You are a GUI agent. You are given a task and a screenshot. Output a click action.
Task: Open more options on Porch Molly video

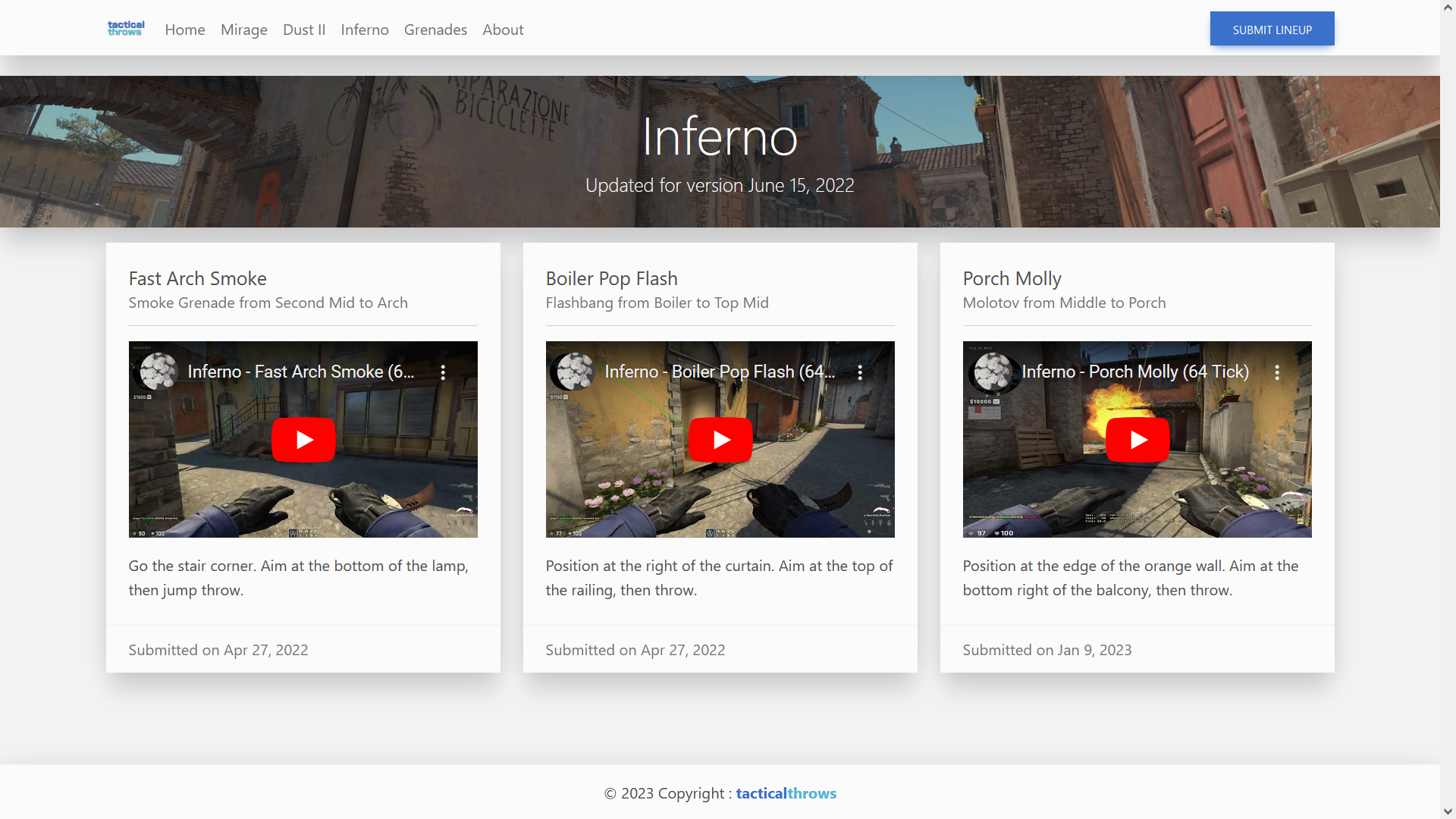[1276, 372]
